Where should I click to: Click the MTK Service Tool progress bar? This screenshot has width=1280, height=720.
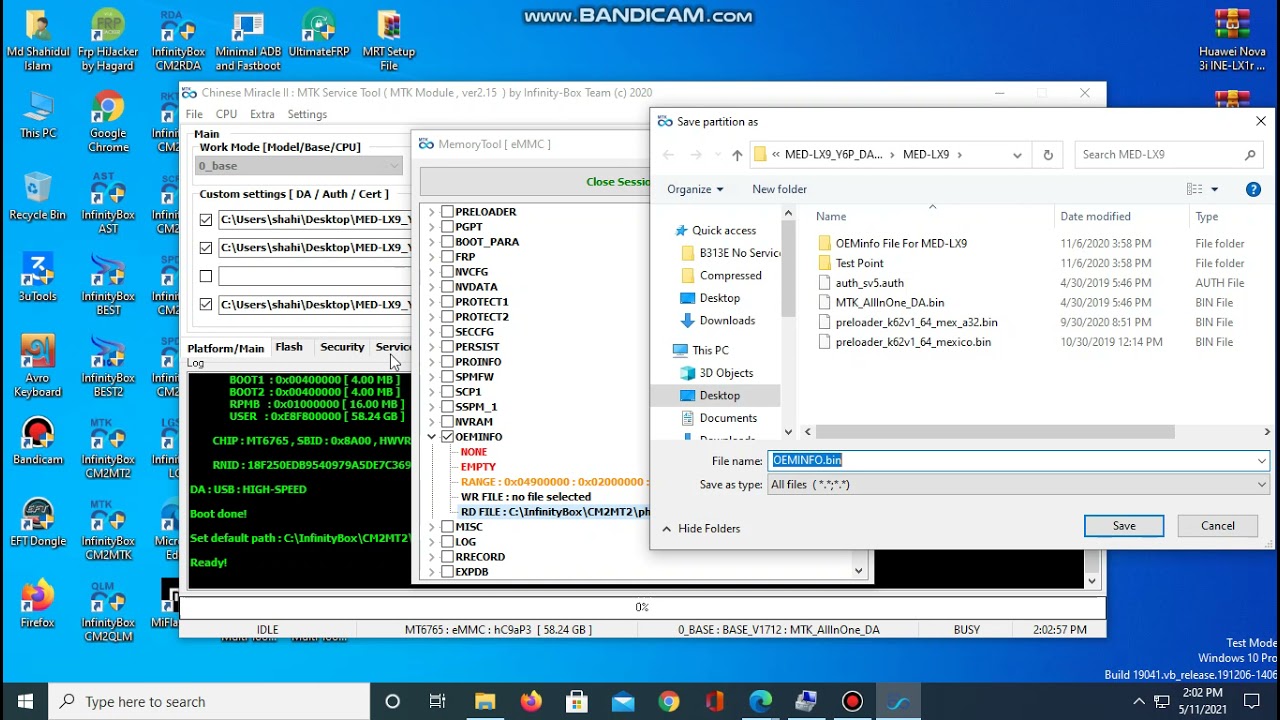tap(642, 607)
